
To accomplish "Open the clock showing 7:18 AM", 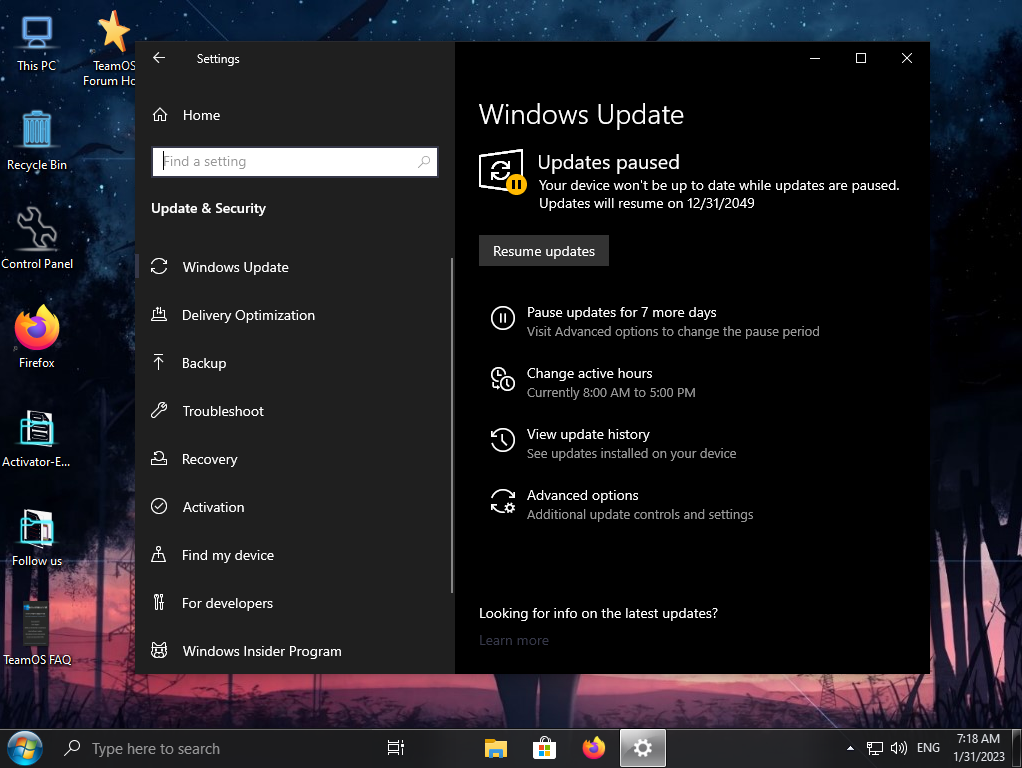I will pos(978,748).
